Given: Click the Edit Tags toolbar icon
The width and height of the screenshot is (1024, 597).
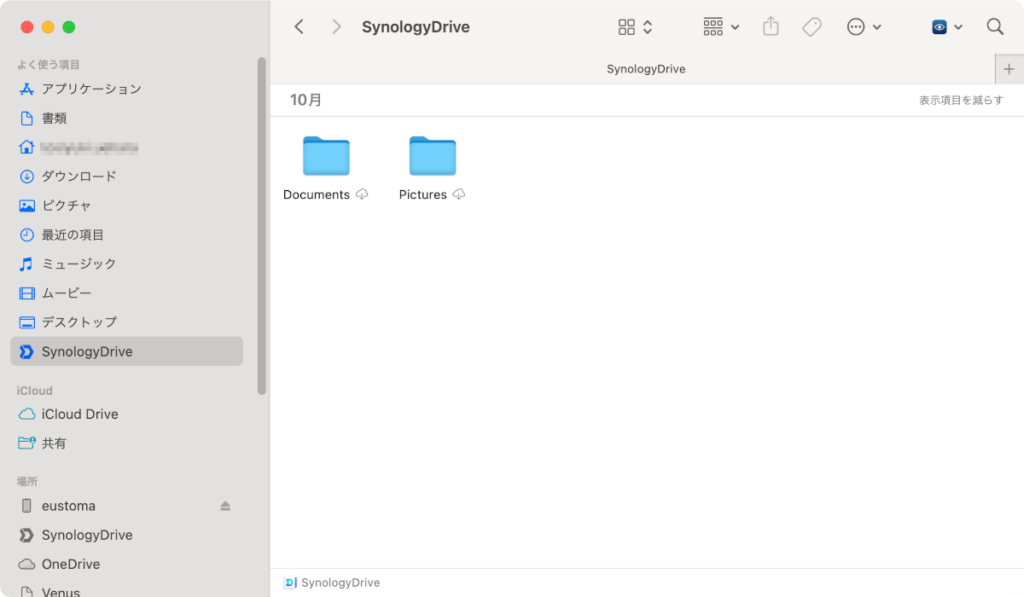Looking at the screenshot, I should tap(812, 27).
